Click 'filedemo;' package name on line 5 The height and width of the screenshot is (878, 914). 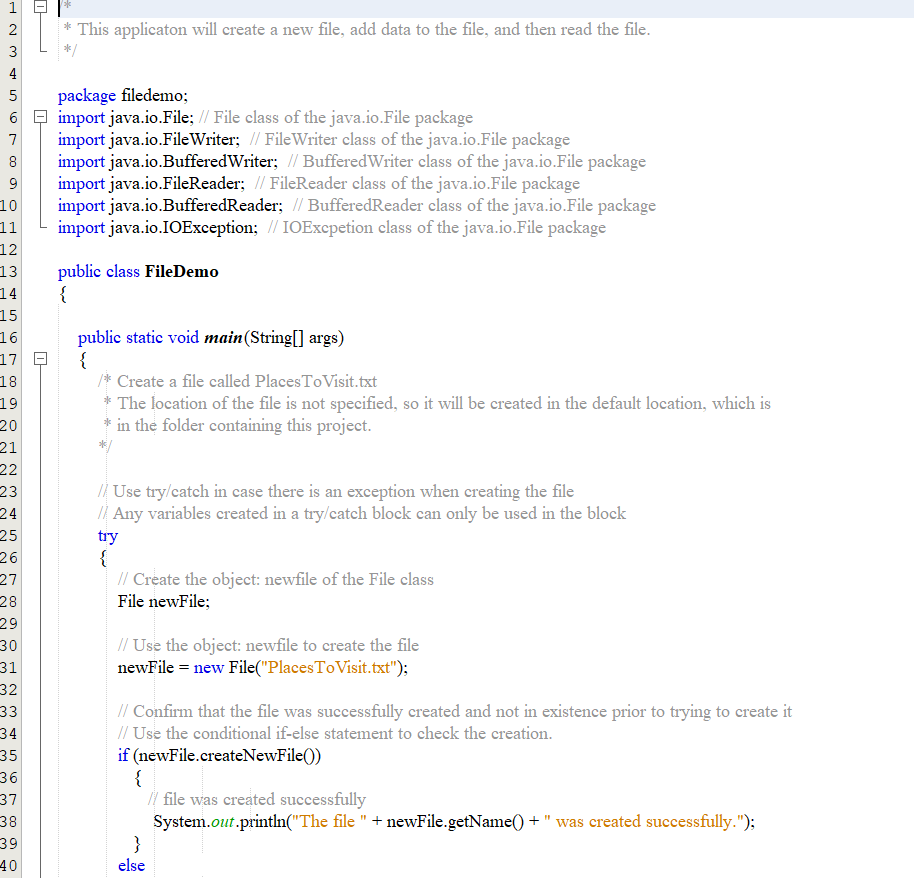pyautogui.click(x=154, y=96)
